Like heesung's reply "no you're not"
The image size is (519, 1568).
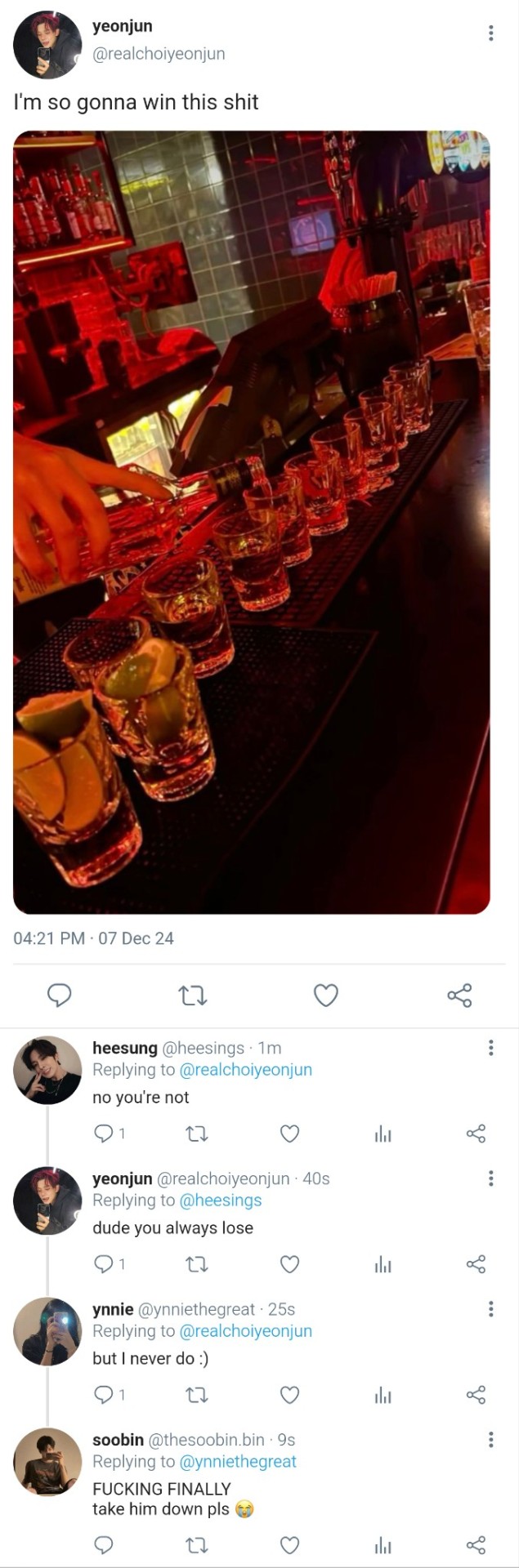point(289,1134)
